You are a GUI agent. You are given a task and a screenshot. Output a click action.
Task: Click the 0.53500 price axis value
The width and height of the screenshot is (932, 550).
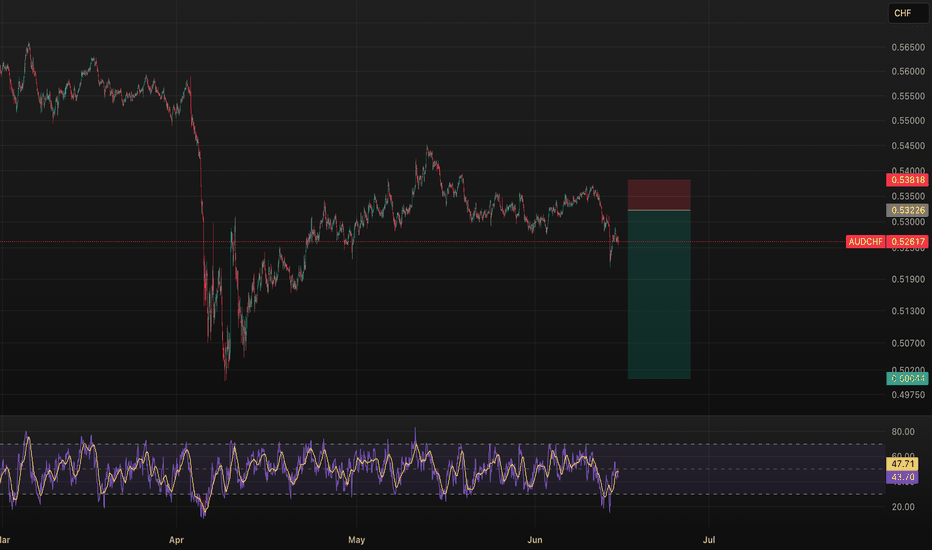click(908, 196)
